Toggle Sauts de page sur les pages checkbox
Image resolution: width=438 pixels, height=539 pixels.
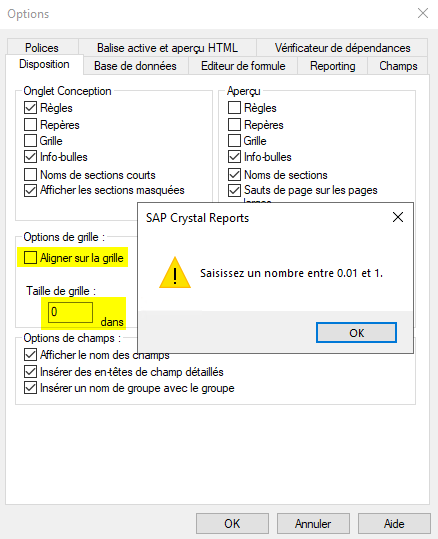234,190
